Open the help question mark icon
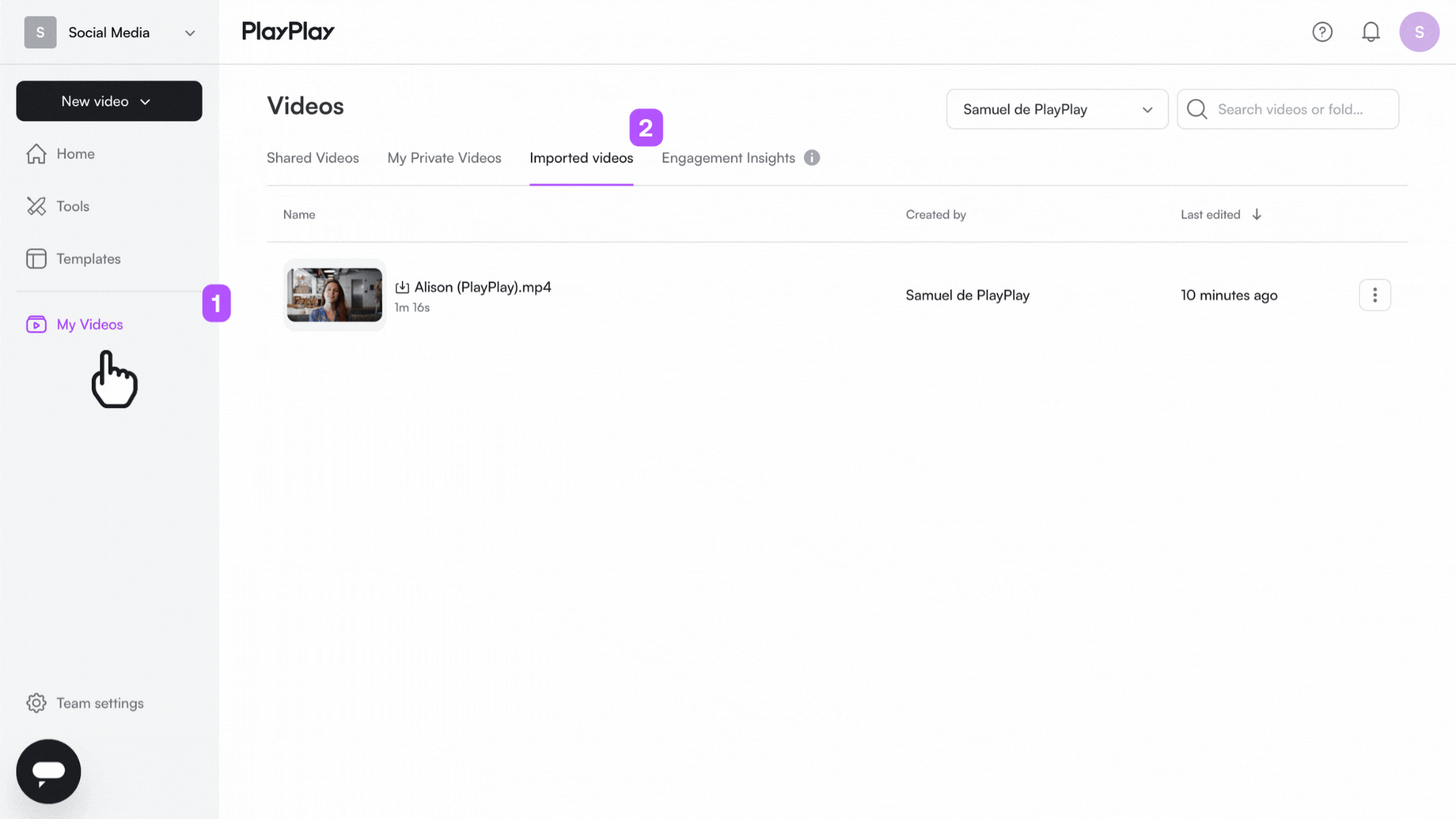 pyautogui.click(x=1322, y=32)
